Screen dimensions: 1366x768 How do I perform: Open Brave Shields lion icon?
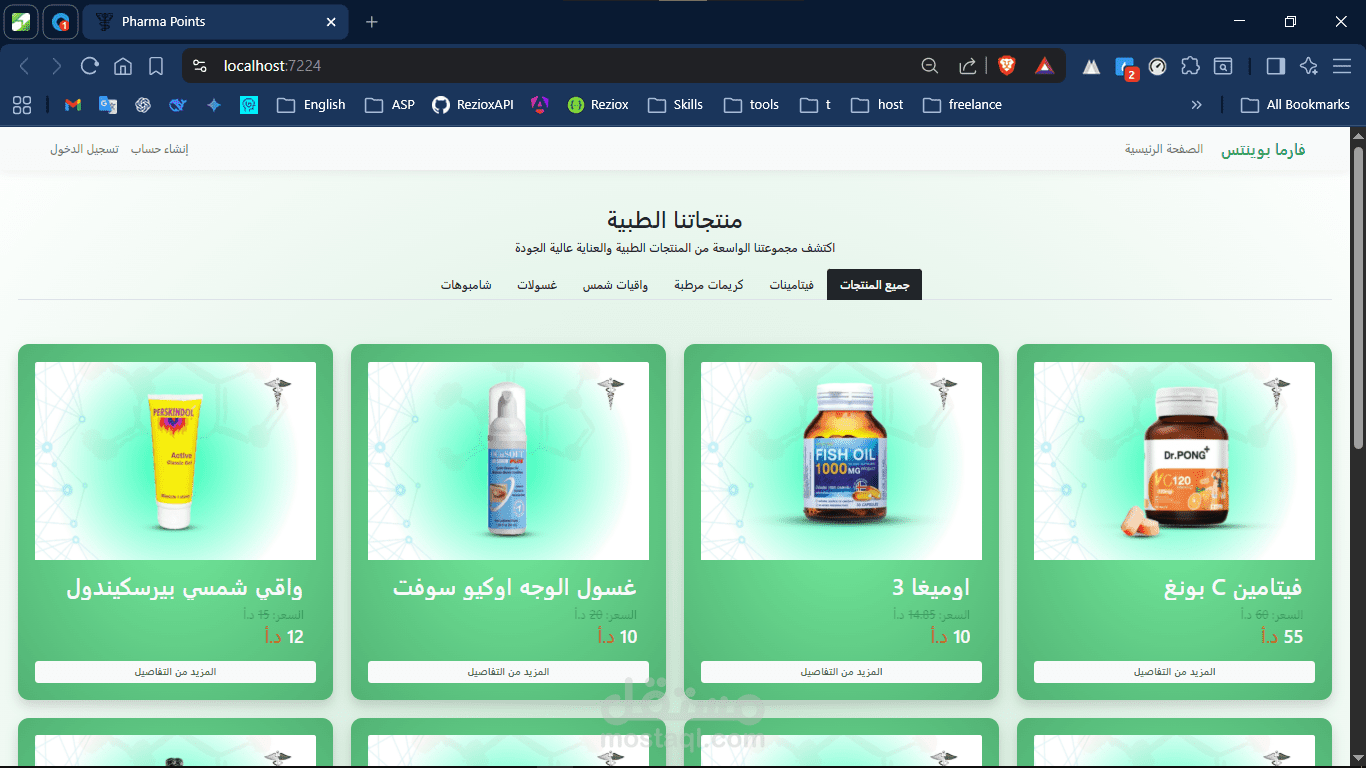tap(1006, 66)
